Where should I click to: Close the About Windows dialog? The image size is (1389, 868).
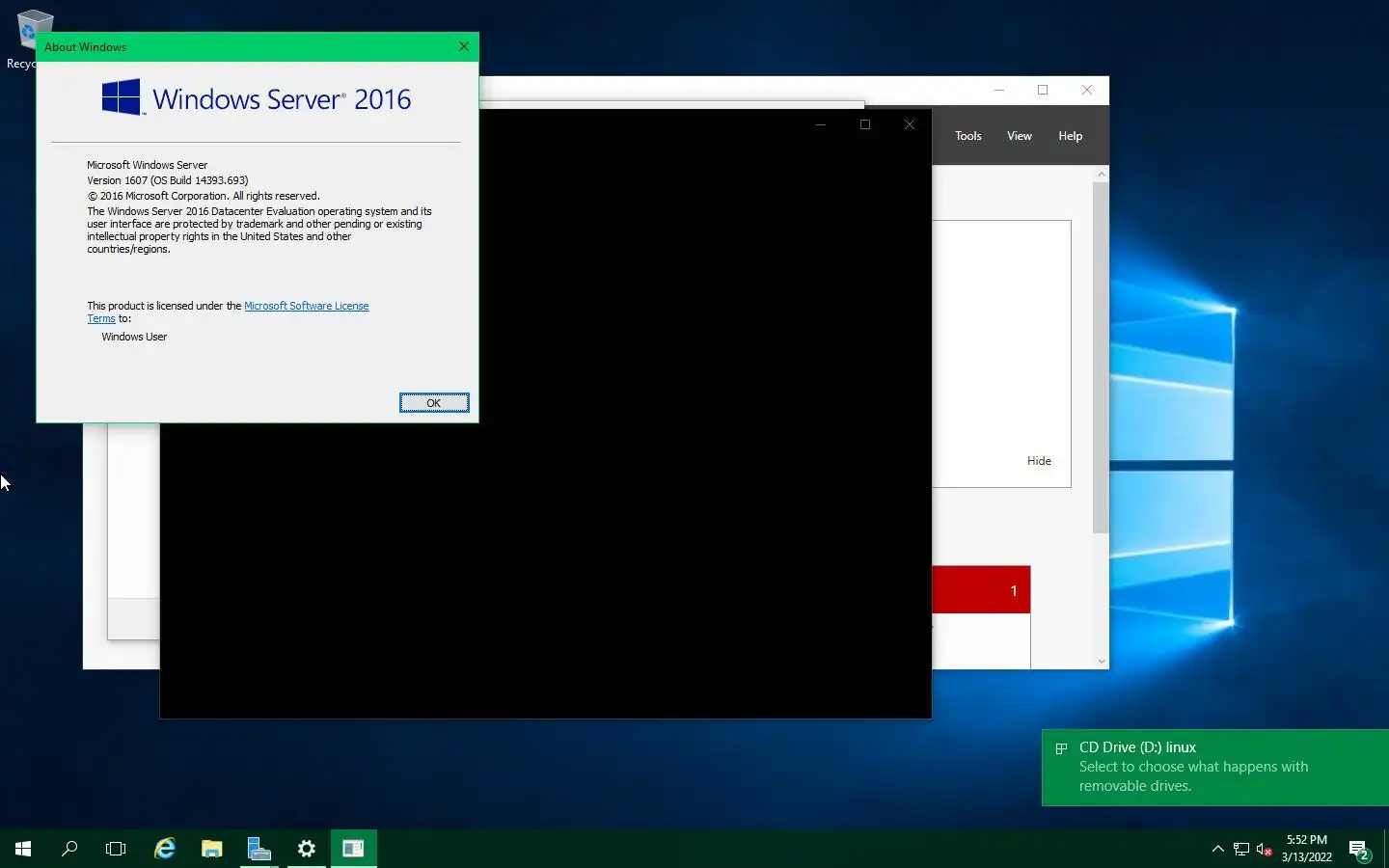point(464,46)
